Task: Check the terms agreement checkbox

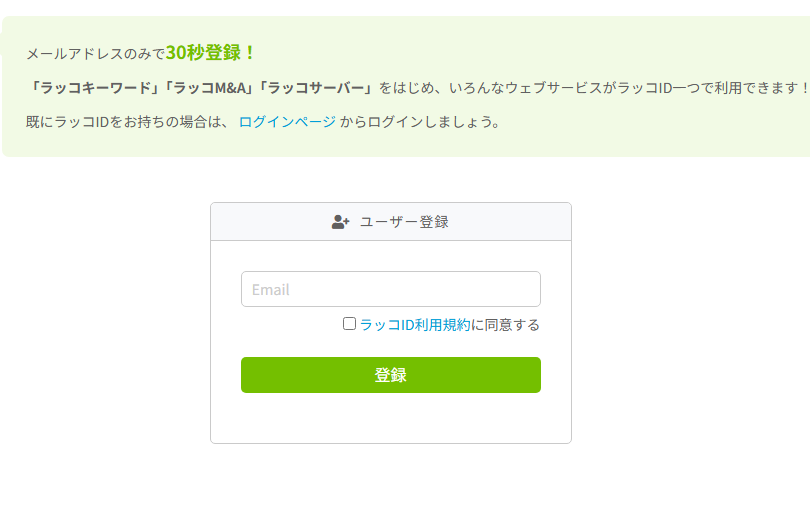Action: (x=349, y=324)
